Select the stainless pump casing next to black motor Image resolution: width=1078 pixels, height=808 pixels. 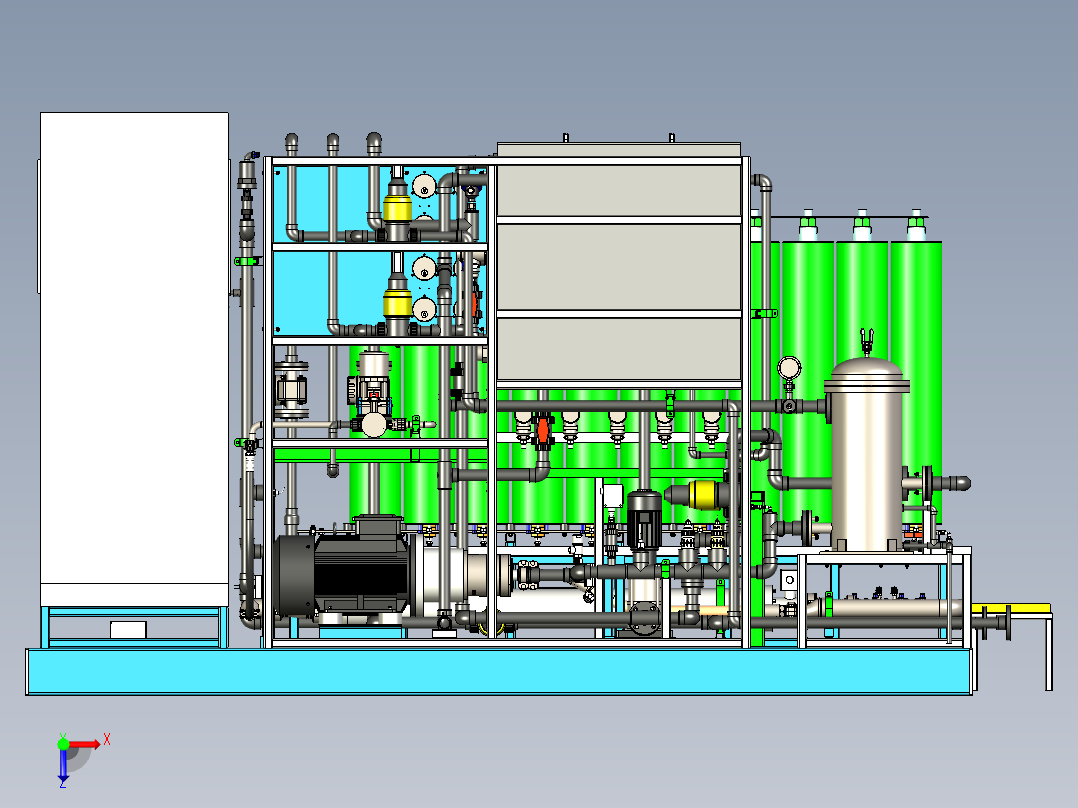coord(461,574)
